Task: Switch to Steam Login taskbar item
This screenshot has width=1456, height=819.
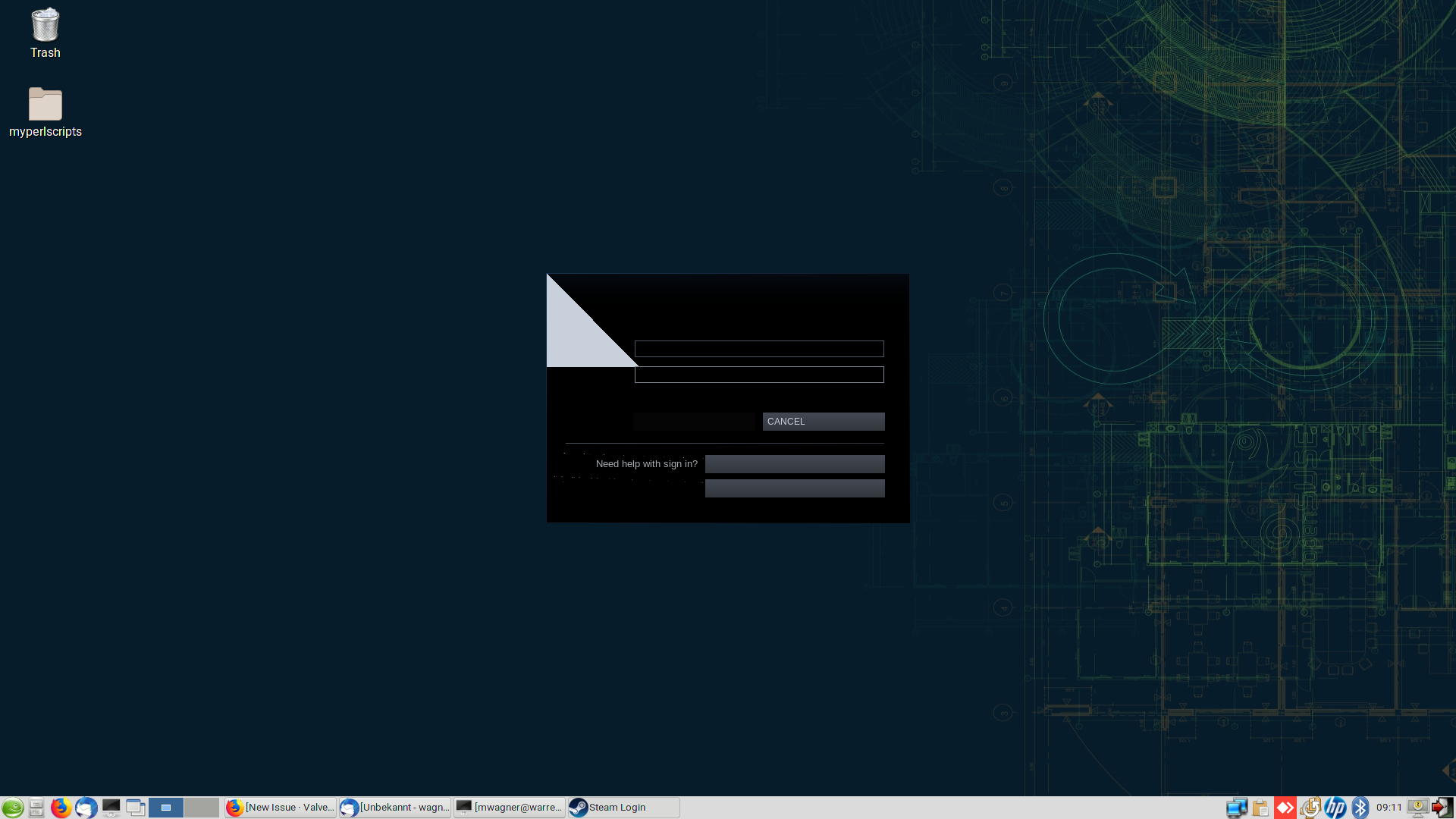Action: coord(623,808)
